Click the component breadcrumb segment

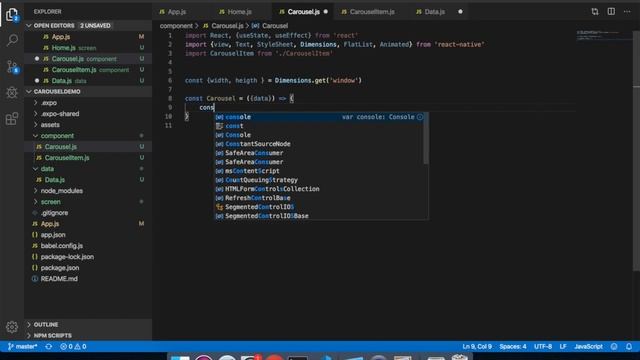[x=176, y=26]
